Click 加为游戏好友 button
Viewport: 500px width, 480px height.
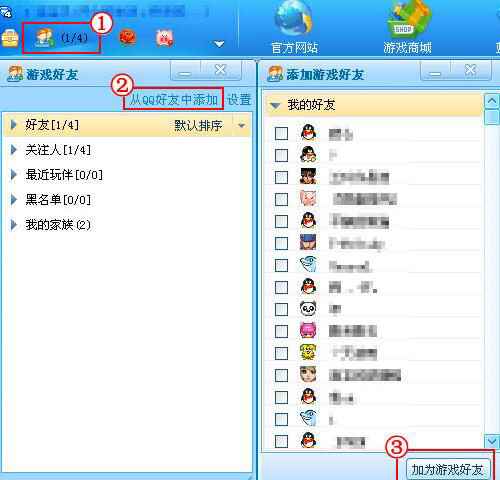(447, 469)
